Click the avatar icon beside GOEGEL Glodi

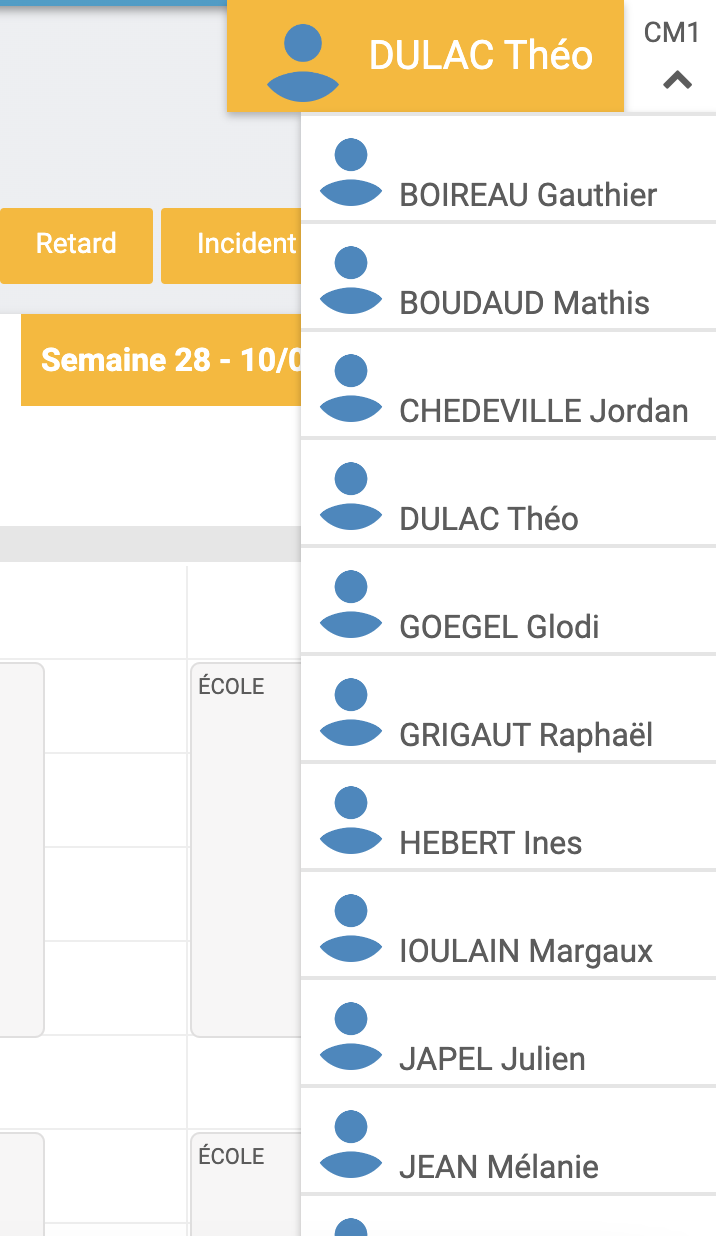point(351,605)
